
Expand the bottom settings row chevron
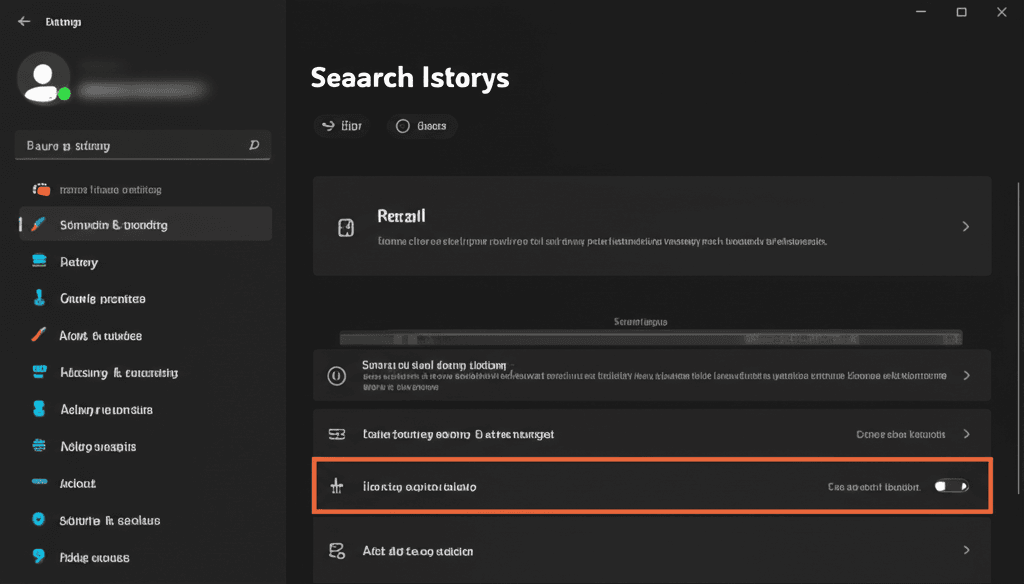(x=966, y=550)
